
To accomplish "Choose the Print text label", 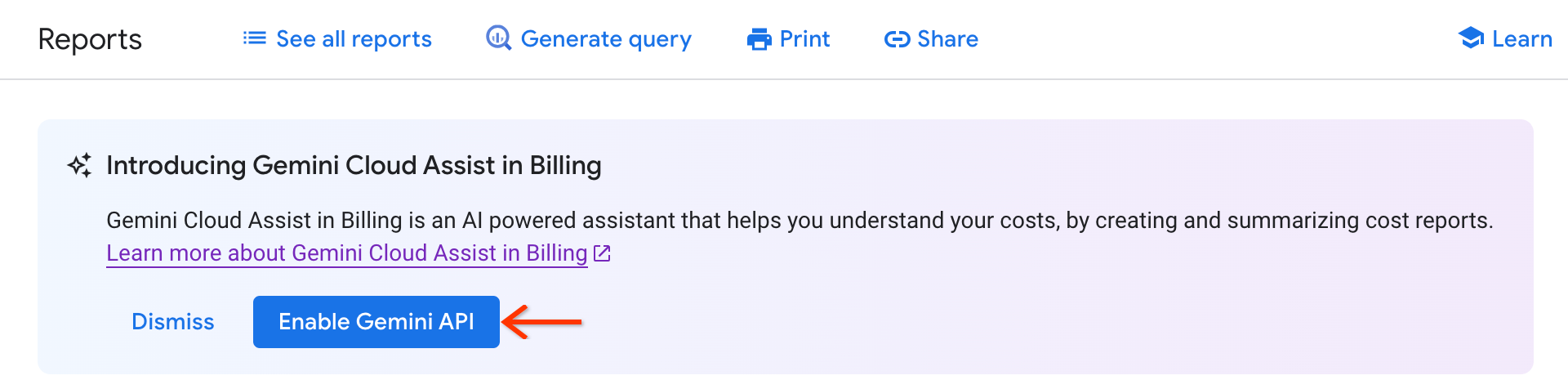I will [804, 39].
